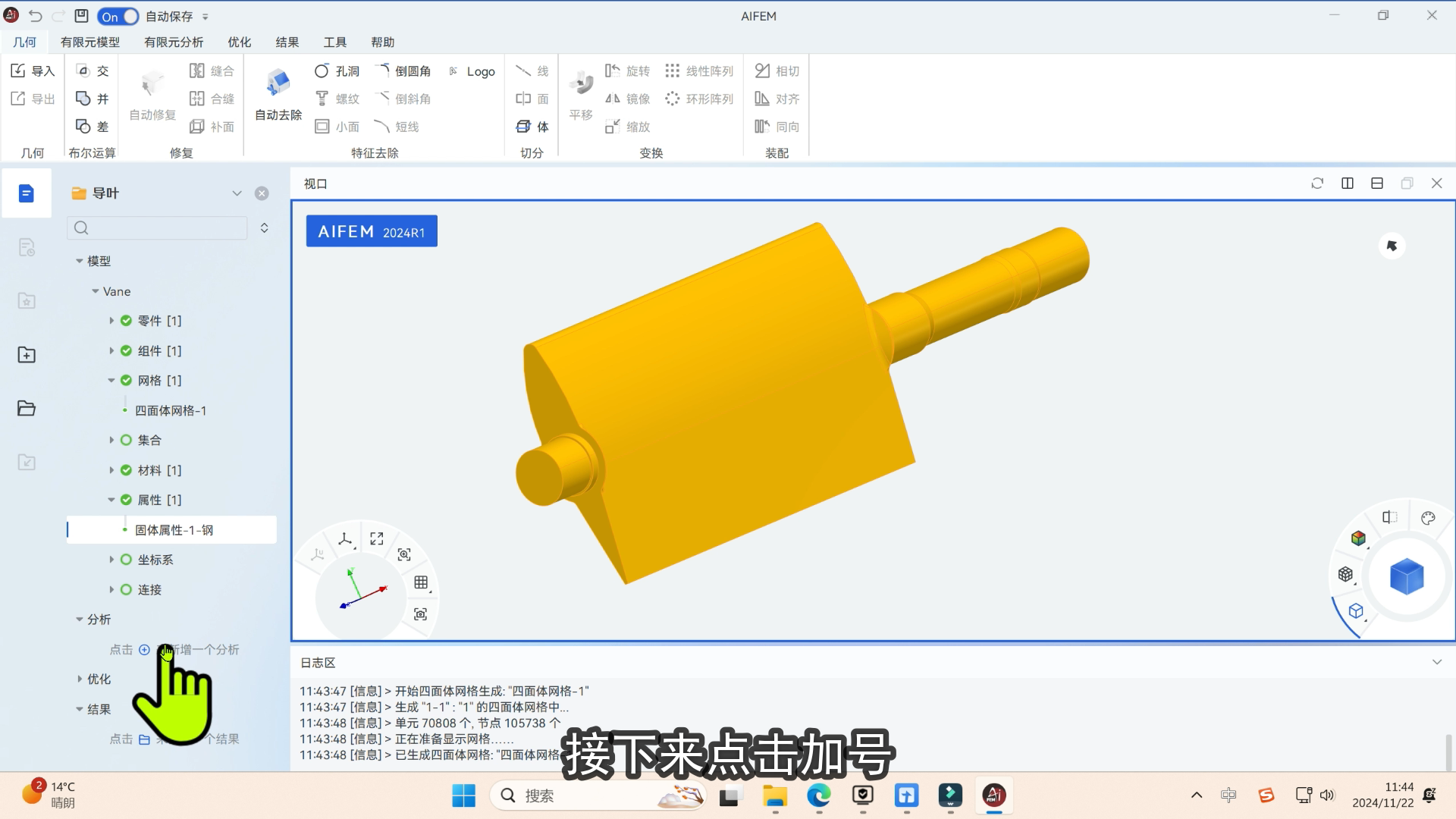The height and width of the screenshot is (819, 1456).
Task: Toggle the 自动保存 On switch
Action: (x=118, y=16)
